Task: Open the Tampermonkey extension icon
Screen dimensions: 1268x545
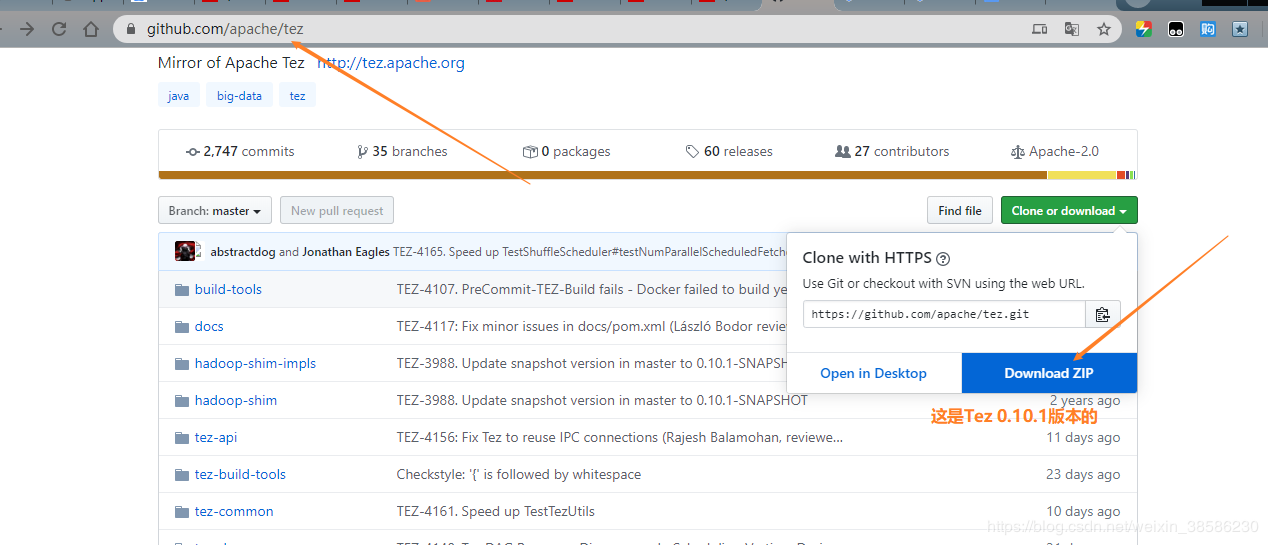Action: point(1176,29)
